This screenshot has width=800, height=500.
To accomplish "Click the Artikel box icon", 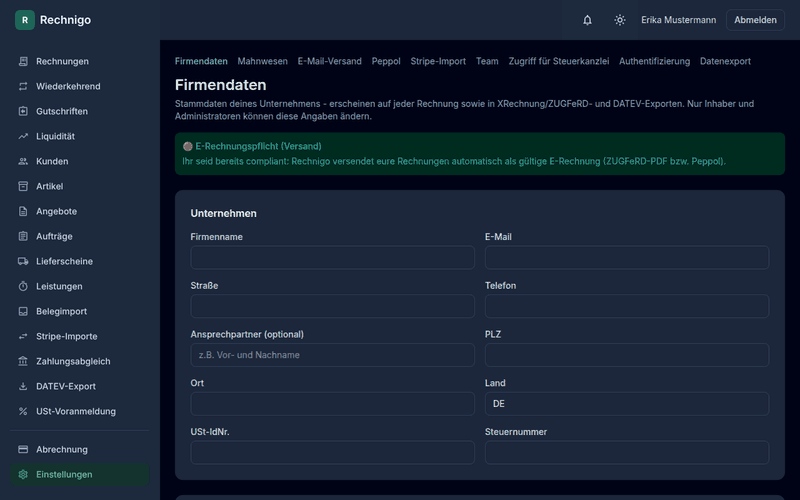I will (x=23, y=186).
